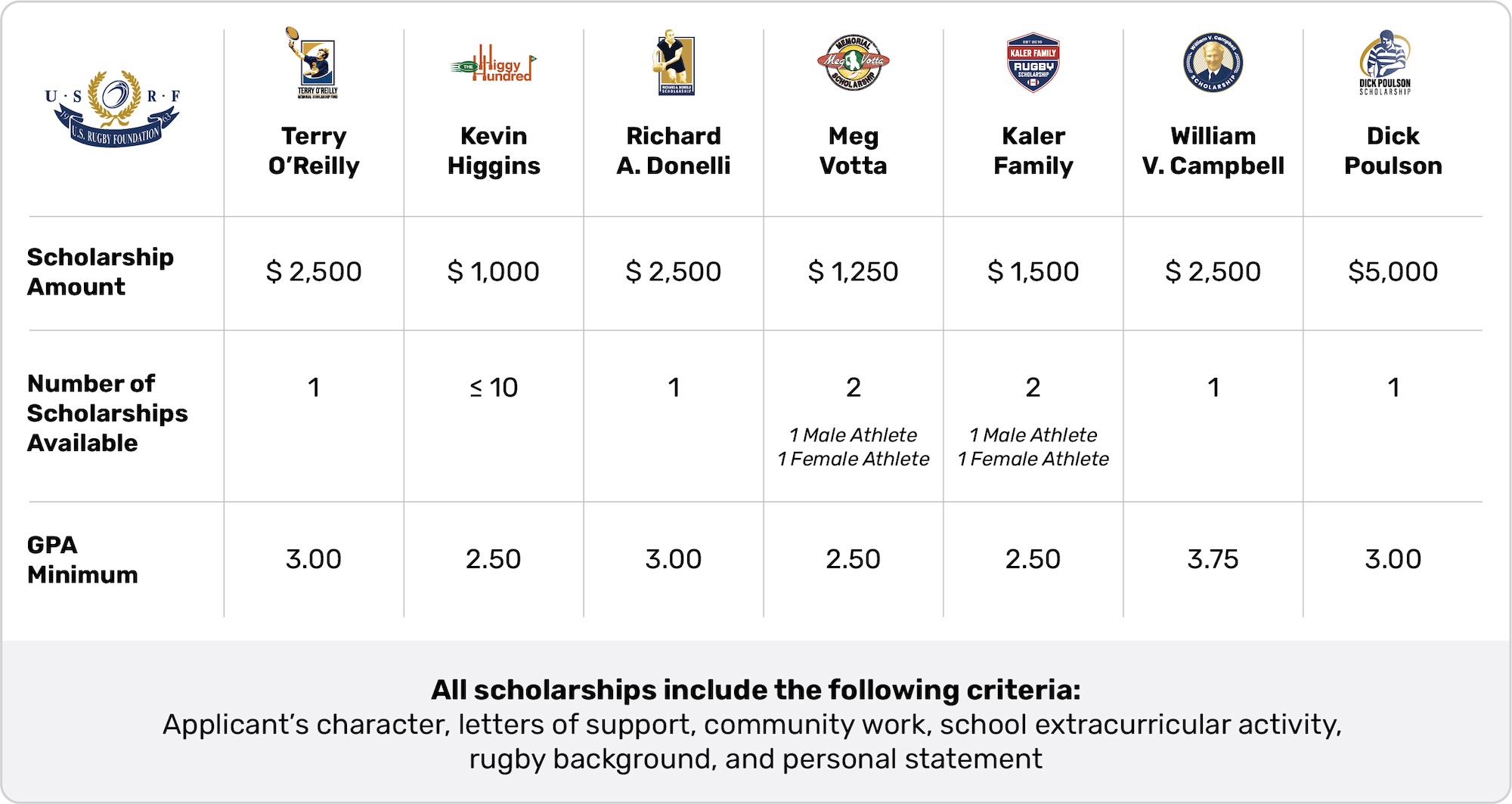Select the Kevin Higgins column heading
The image size is (1512, 804).
click(494, 150)
